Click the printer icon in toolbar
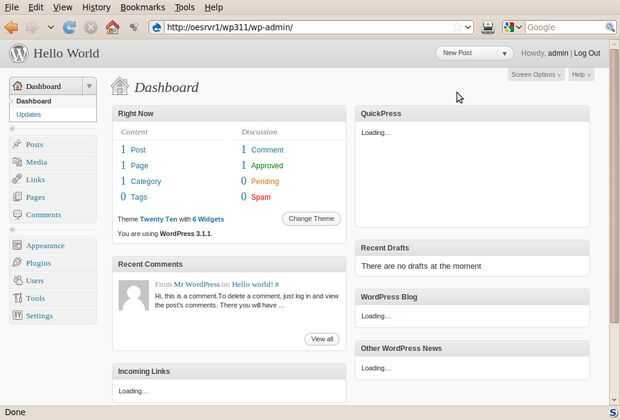 pyautogui.click(x=488, y=27)
